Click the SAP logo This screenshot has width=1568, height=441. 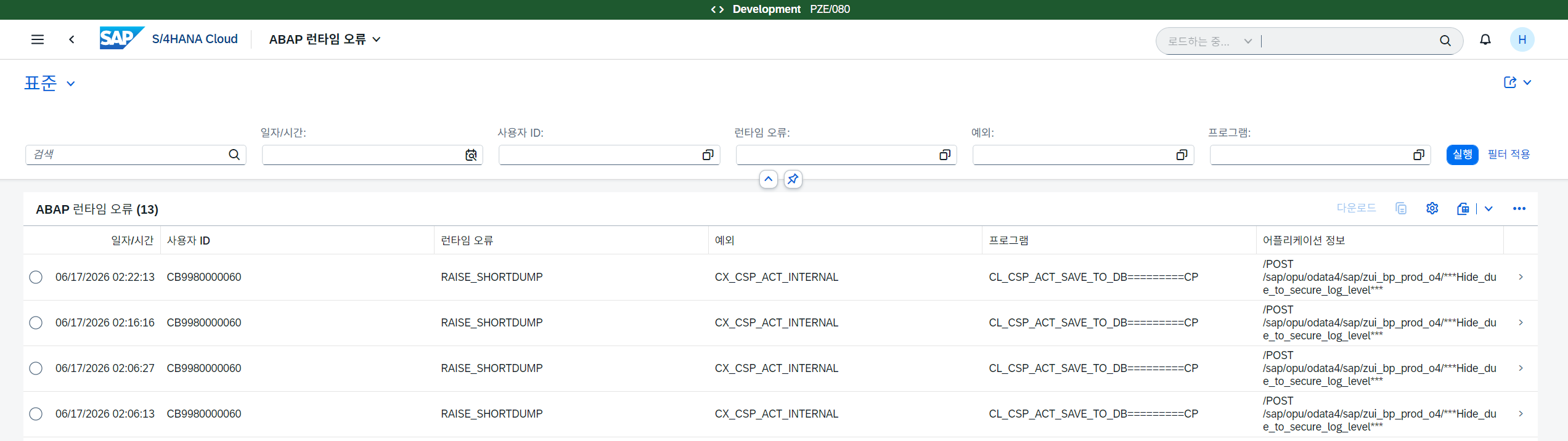click(122, 38)
